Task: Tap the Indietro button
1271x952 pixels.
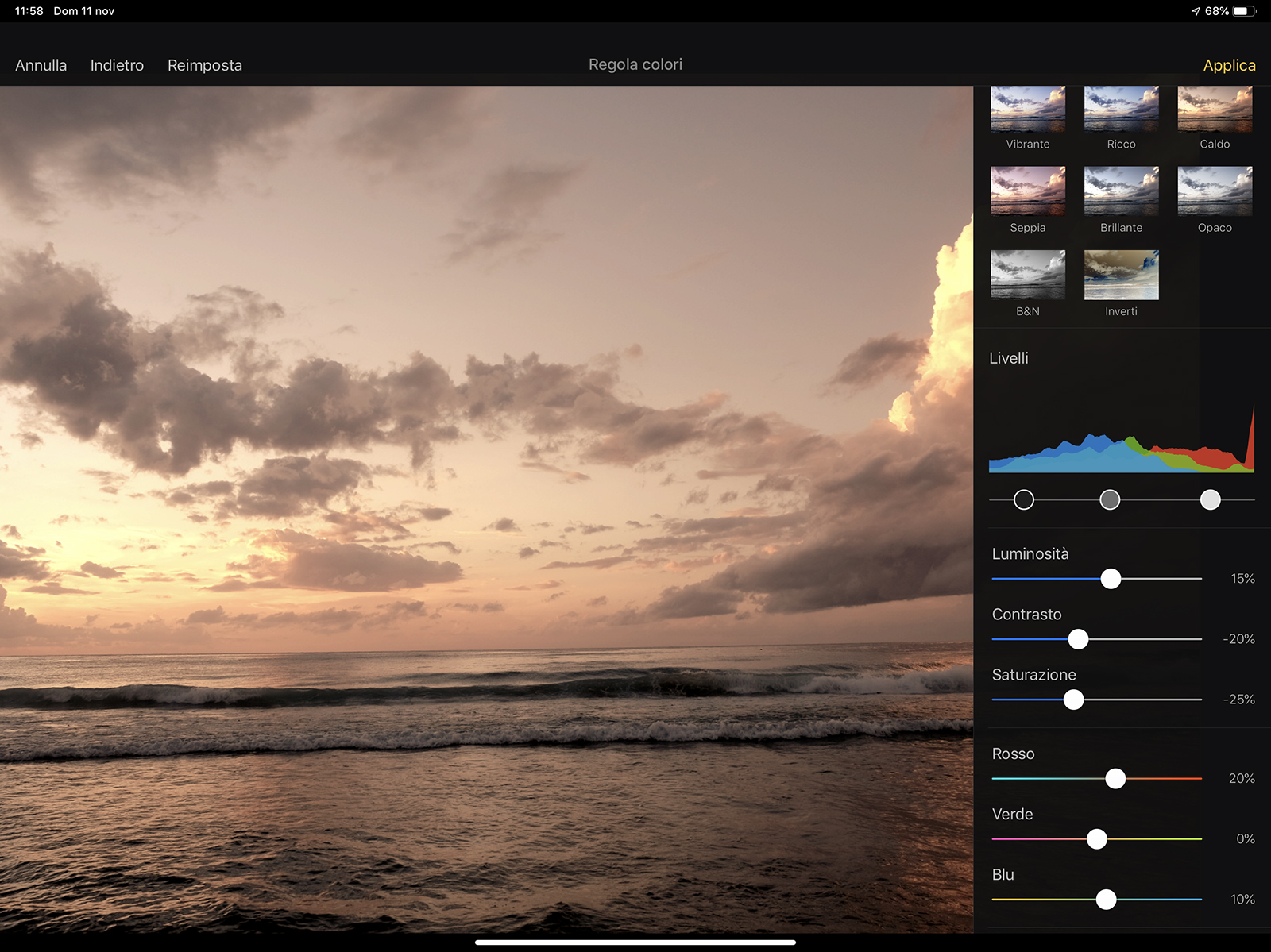Action: click(117, 65)
